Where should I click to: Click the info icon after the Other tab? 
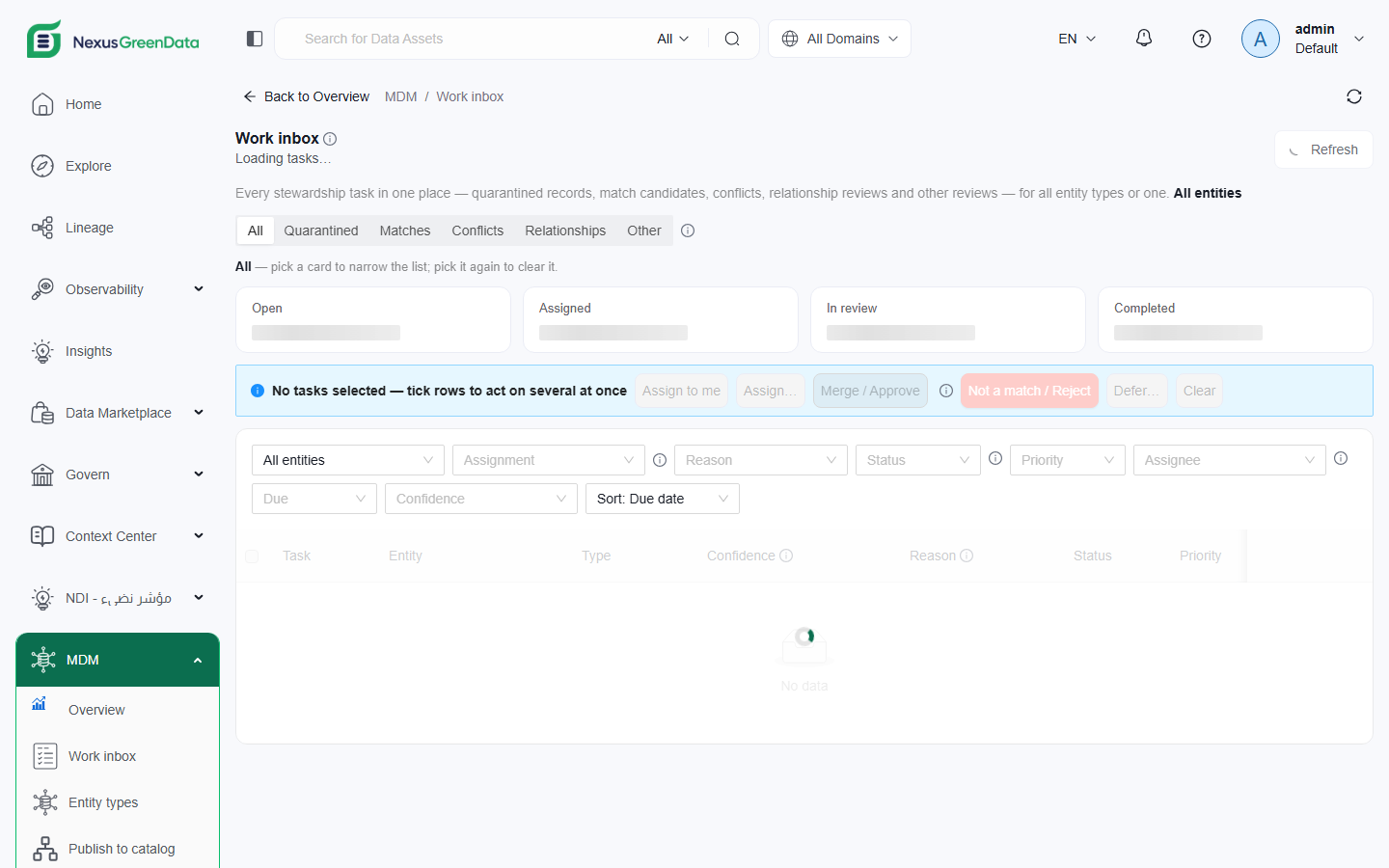[x=688, y=231]
